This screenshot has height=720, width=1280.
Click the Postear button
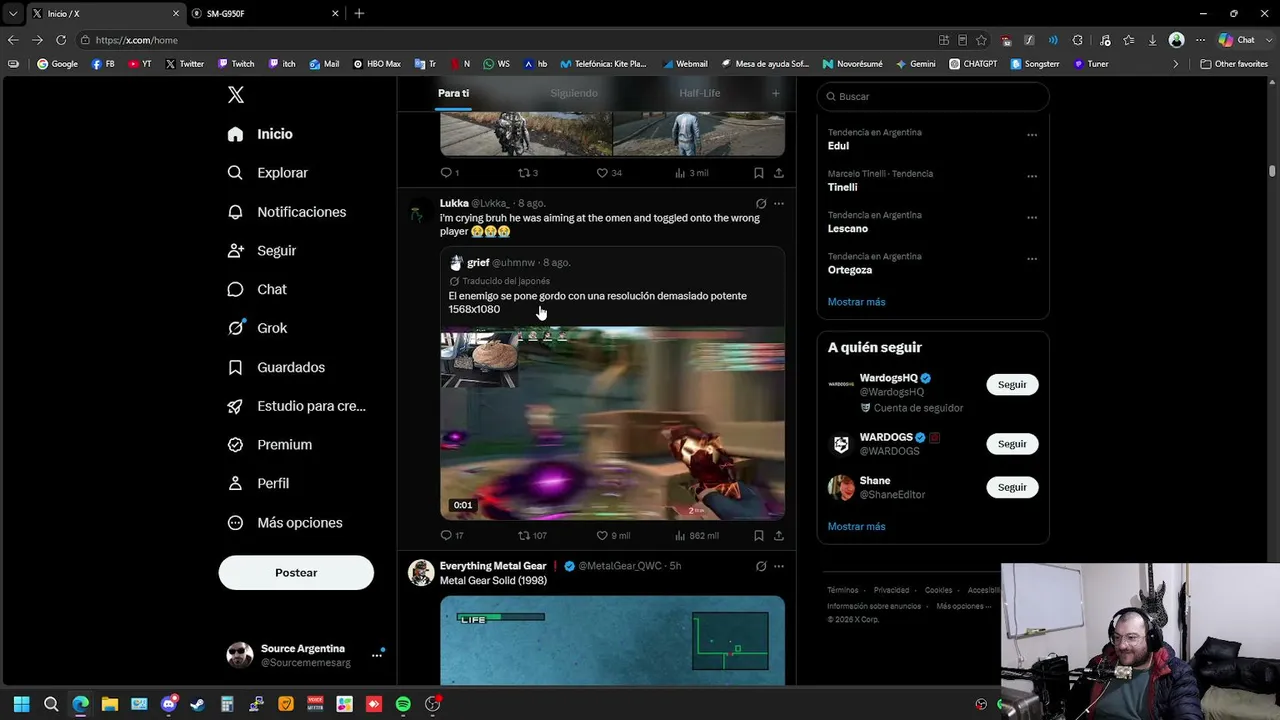296,573
